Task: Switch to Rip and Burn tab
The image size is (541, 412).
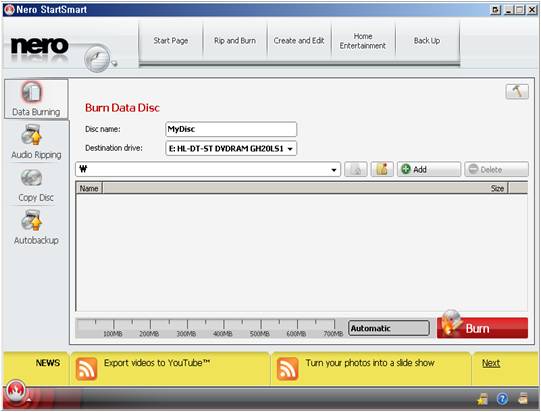Action: (235, 41)
